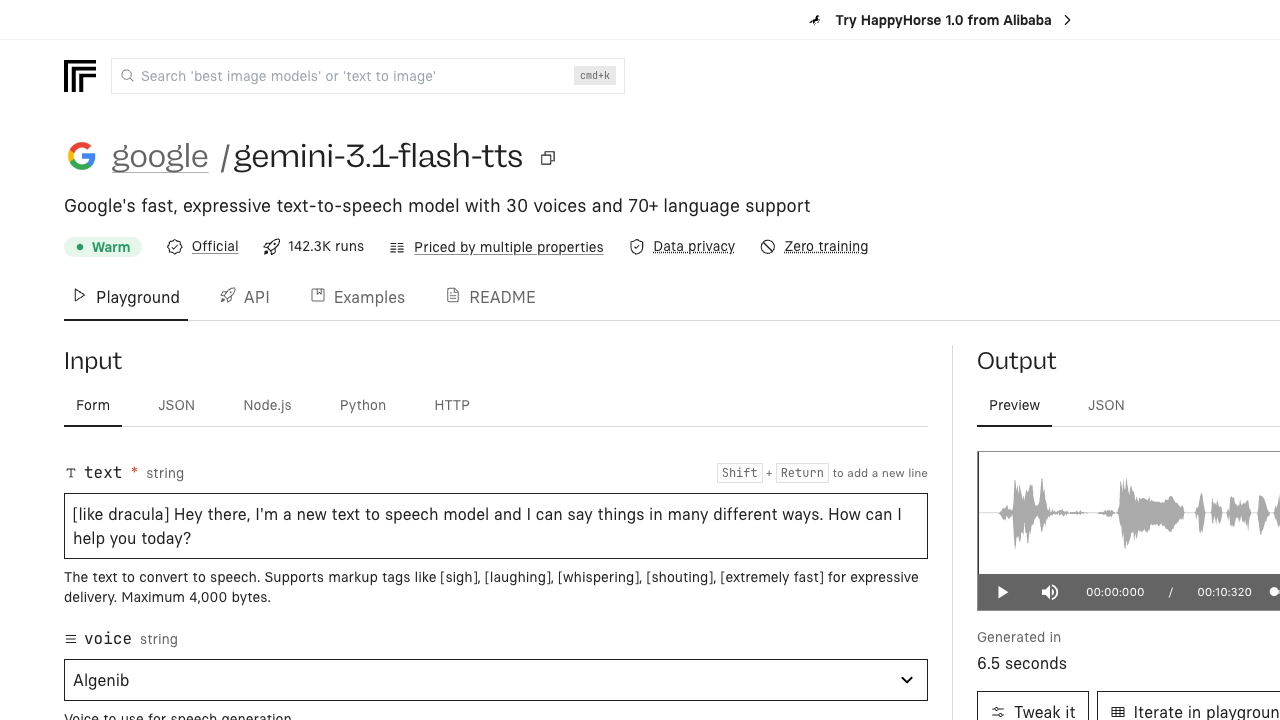This screenshot has width=1280, height=720.
Task: Select the JSON output tab
Action: pos(1106,405)
